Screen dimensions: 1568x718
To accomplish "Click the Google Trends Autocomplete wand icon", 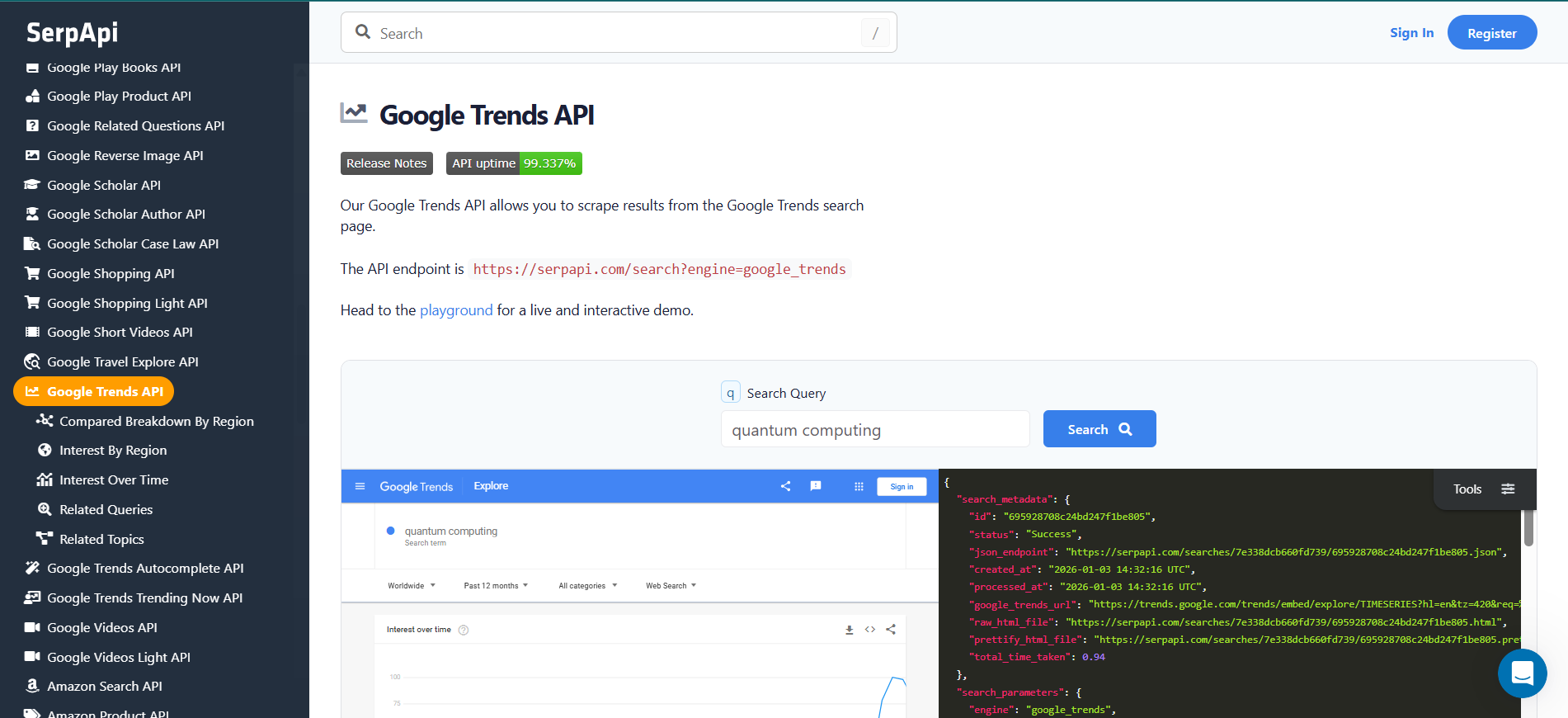I will pyautogui.click(x=32, y=568).
